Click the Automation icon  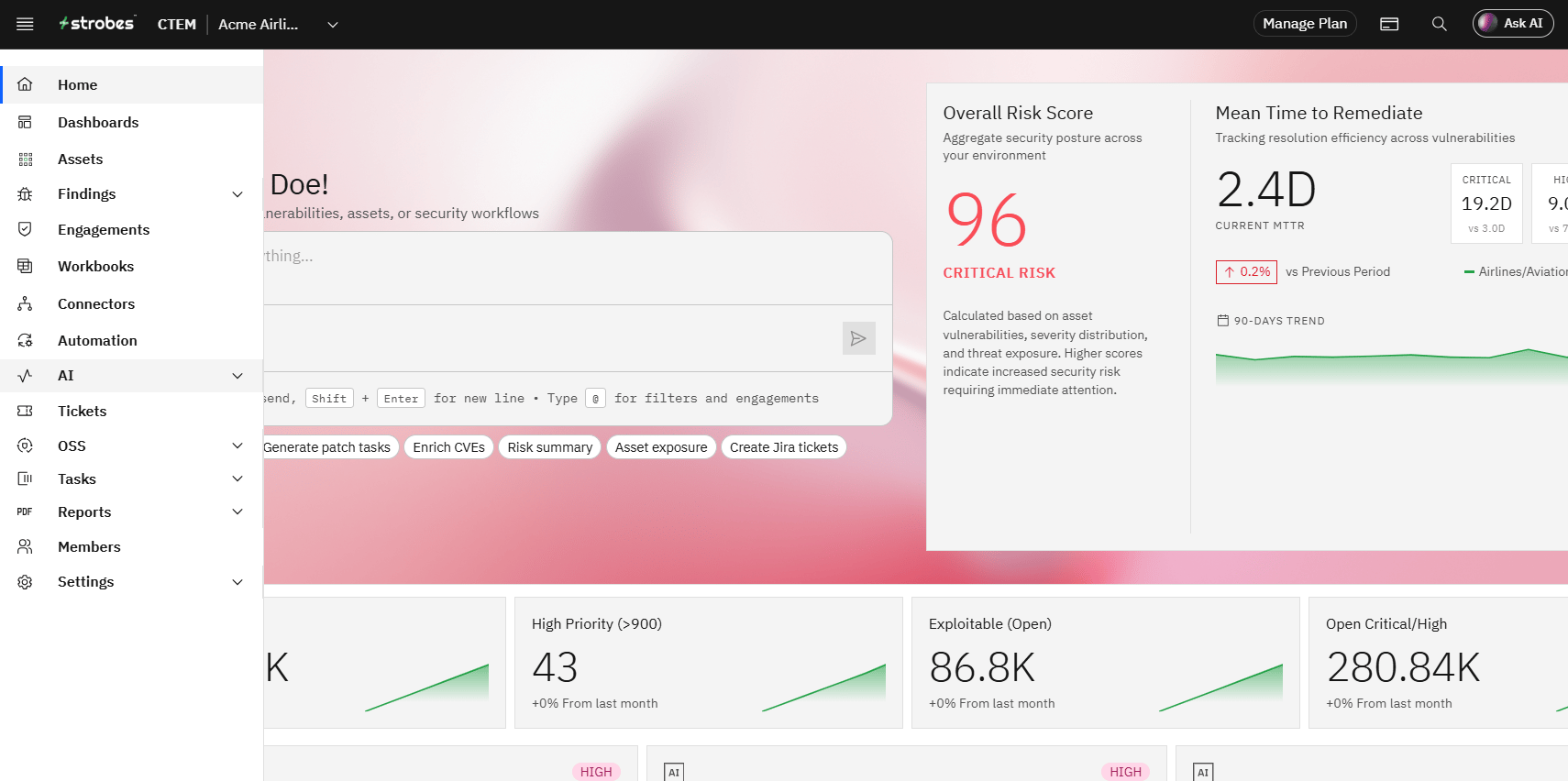[25, 340]
